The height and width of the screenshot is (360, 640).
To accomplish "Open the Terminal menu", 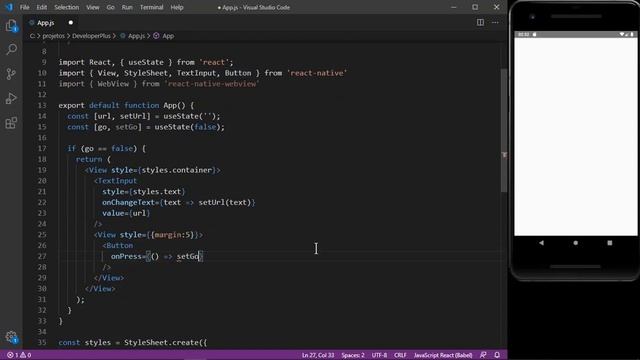I will (151, 7).
